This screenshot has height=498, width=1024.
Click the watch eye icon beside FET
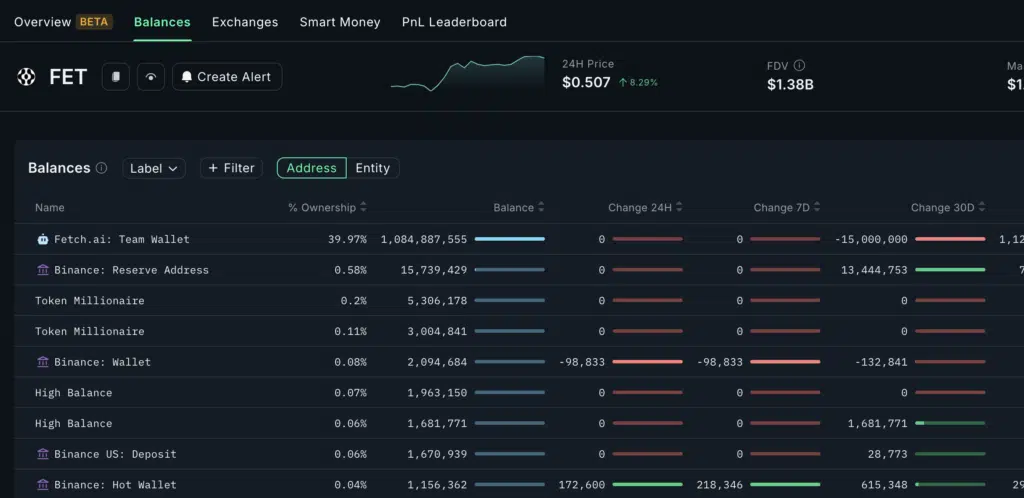point(151,77)
